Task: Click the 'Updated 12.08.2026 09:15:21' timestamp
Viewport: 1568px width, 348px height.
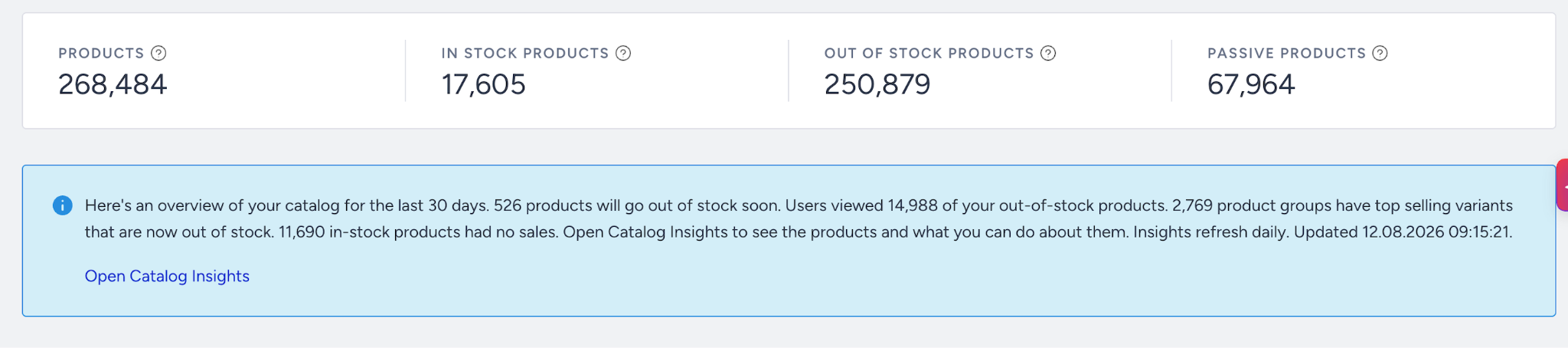Action: 1403,232
